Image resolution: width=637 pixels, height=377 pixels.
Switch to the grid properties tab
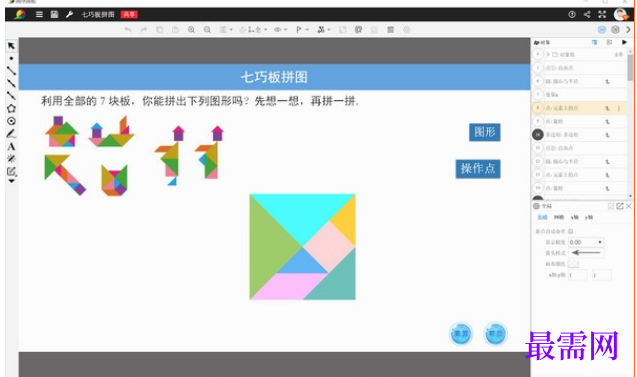click(x=559, y=217)
